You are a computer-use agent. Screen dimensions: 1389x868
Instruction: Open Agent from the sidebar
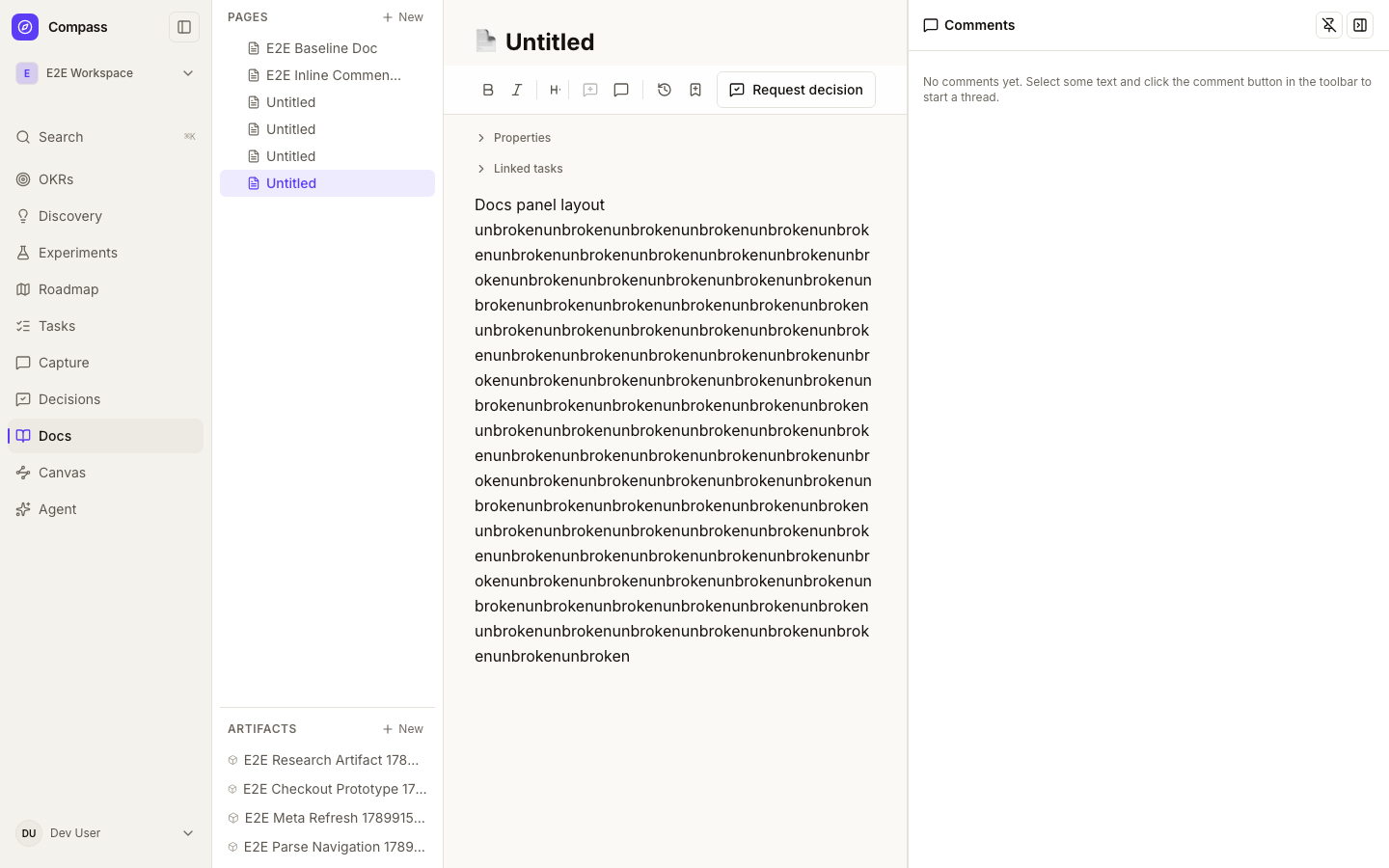pyautogui.click(x=106, y=509)
